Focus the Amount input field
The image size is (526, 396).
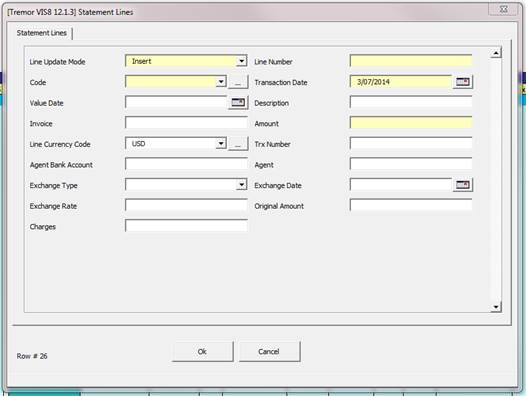[x=411, y=123]
